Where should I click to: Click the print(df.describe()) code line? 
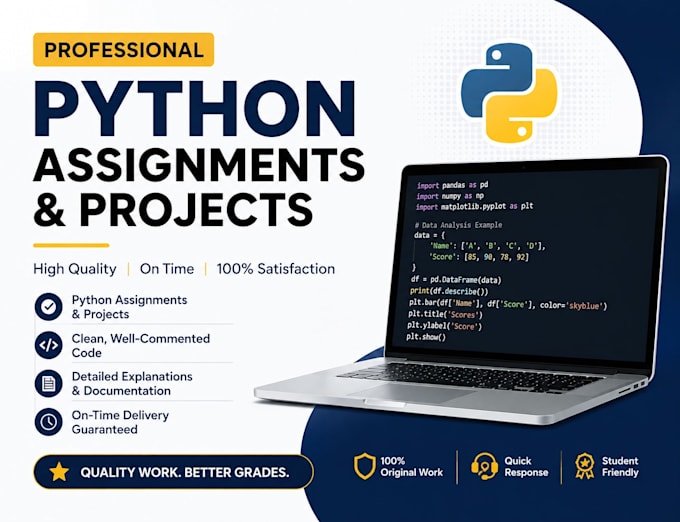click(449, 291)
